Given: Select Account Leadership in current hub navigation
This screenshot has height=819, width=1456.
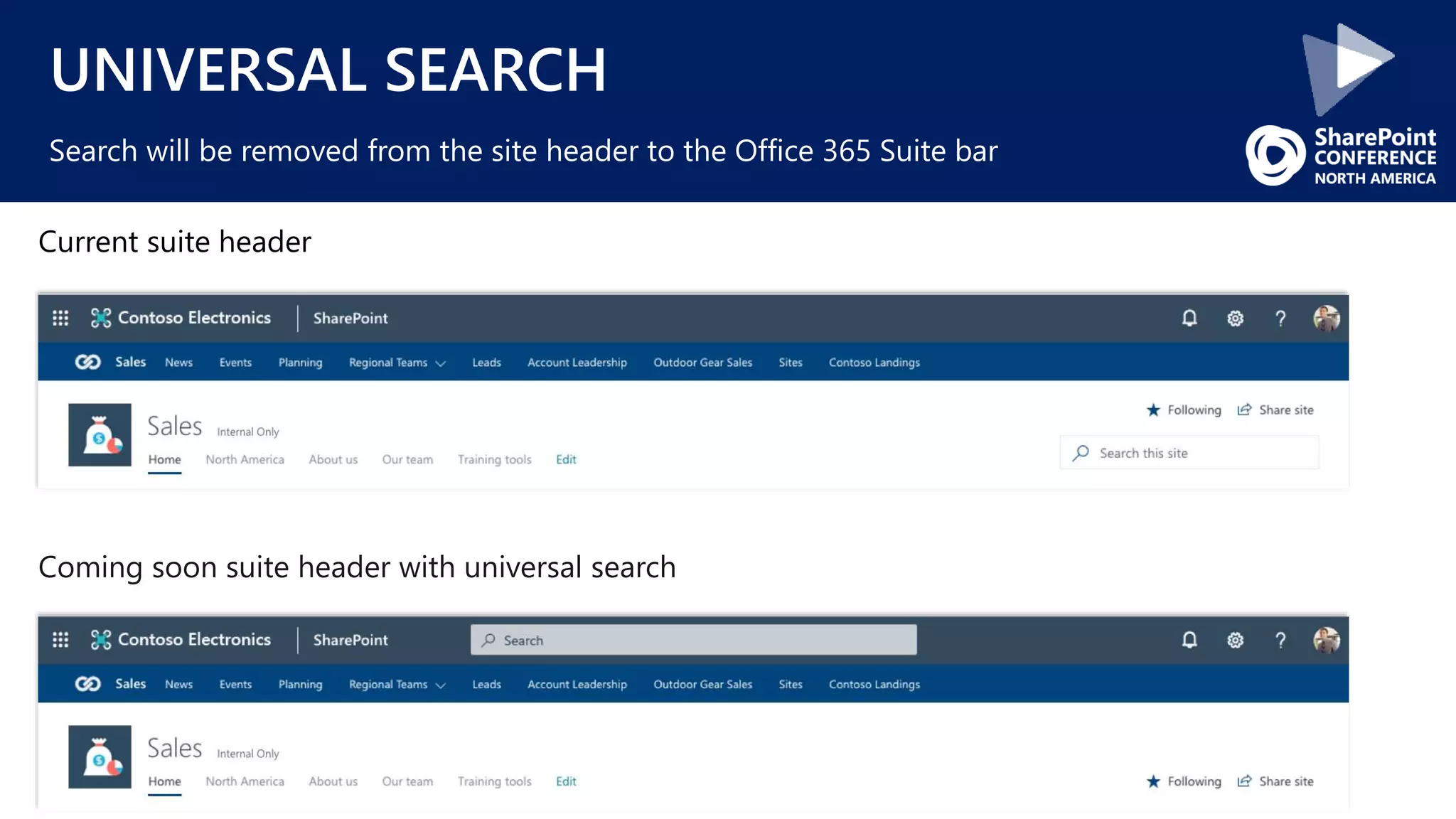Looking at the screenshot, I should point(577,363).
